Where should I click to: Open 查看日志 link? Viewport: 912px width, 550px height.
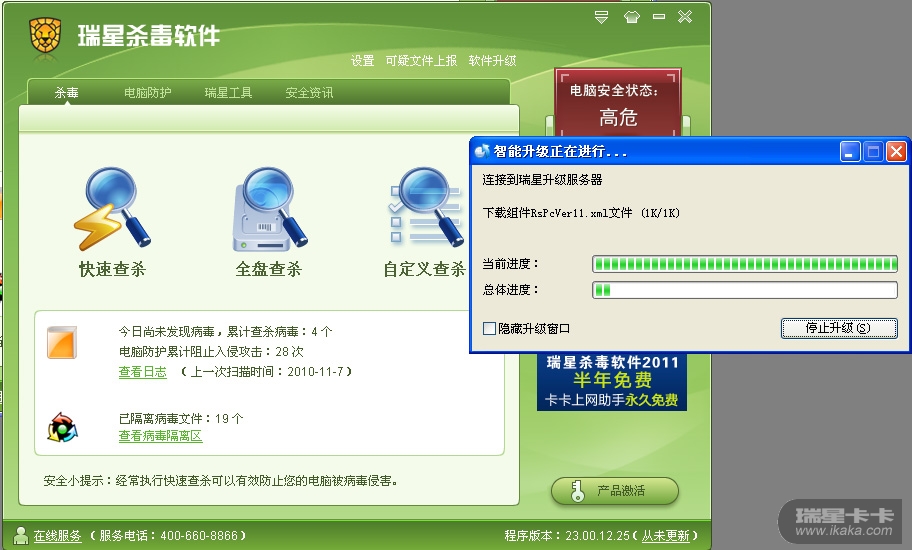click(x=142, y=372)
